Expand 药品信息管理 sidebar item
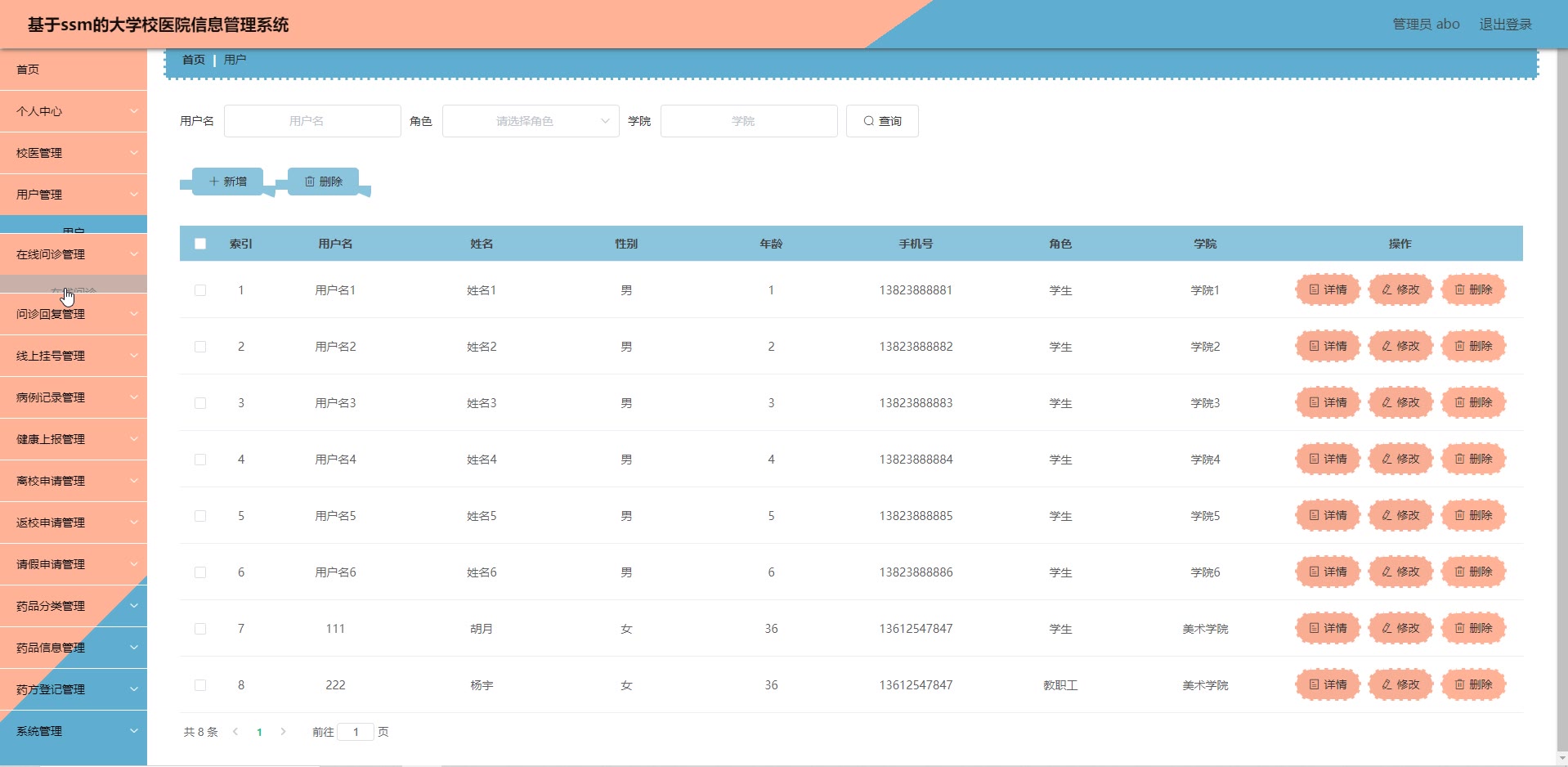 [74, 648]
